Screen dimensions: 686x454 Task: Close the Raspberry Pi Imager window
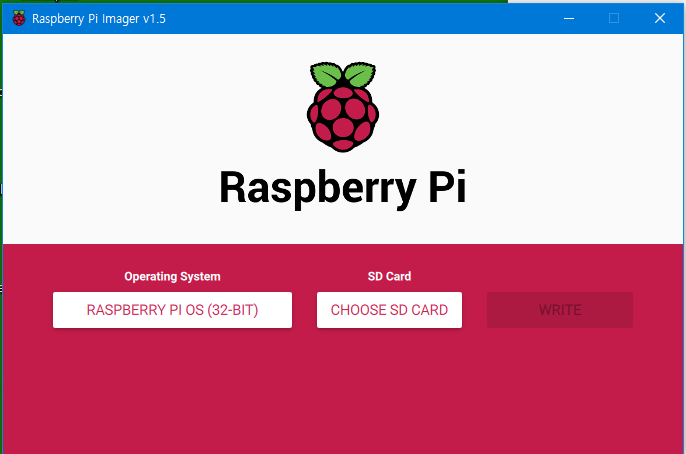660,18
